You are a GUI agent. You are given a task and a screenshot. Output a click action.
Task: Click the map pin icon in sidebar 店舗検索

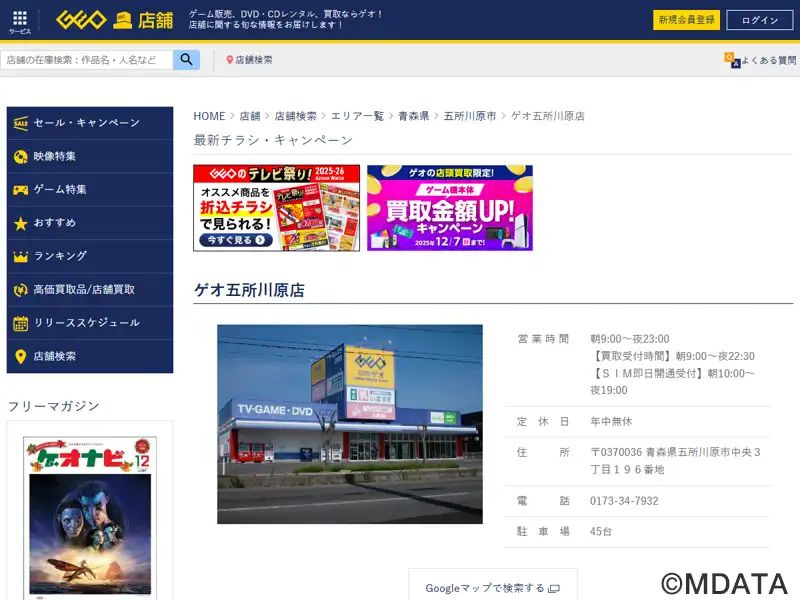(21, 357)
